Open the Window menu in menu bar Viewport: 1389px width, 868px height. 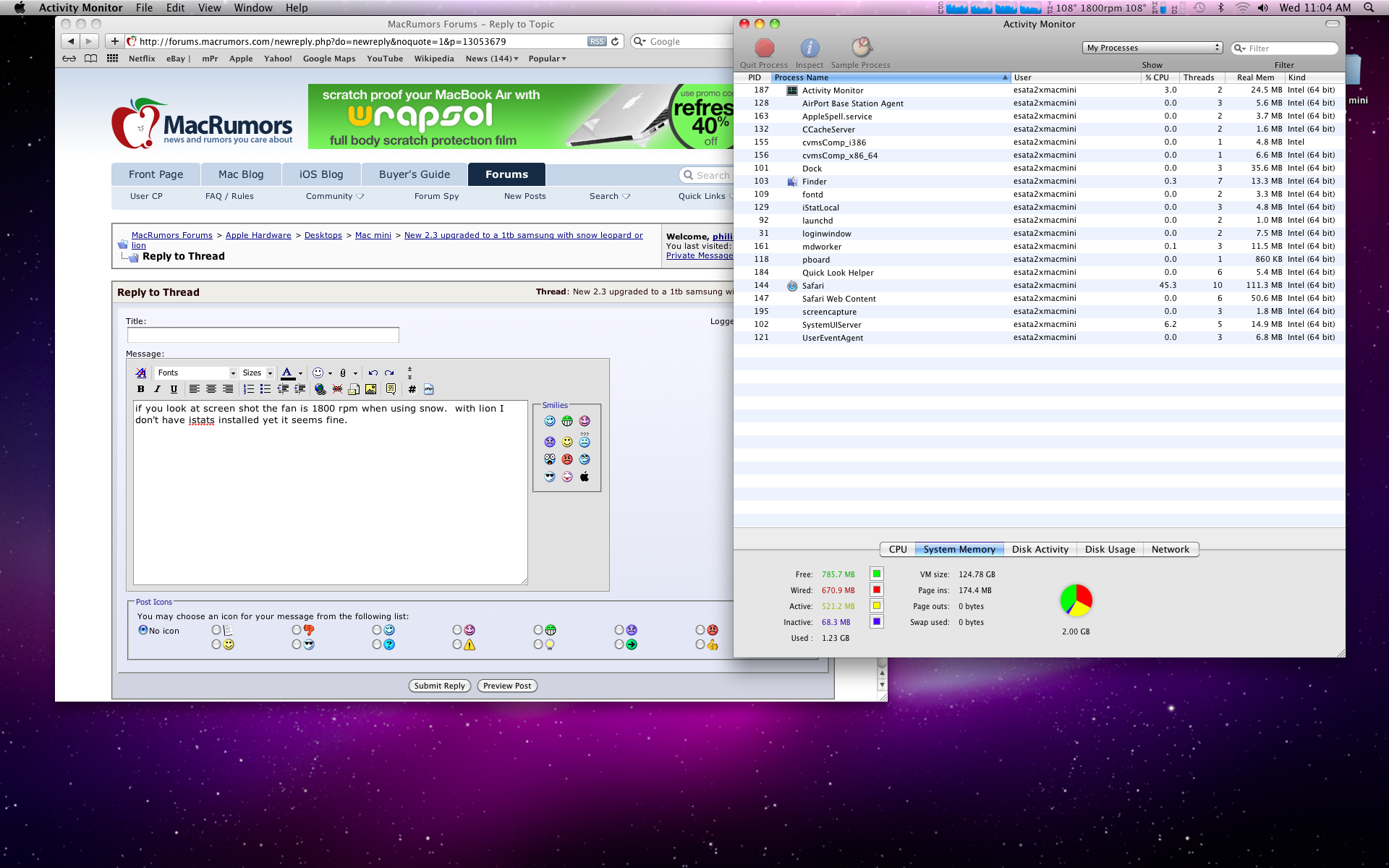[x=252, y=8]
